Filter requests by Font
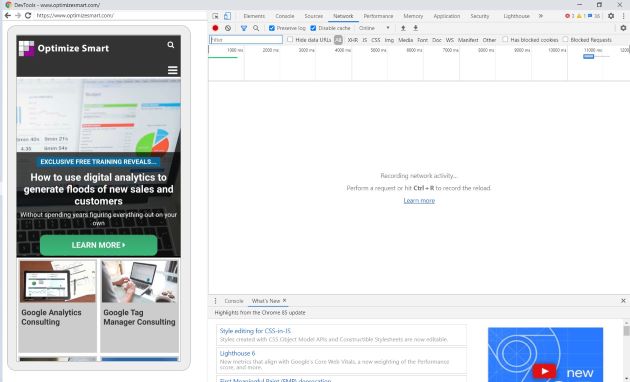Screen dimensions: 630x382 click(x=423, y=40)
